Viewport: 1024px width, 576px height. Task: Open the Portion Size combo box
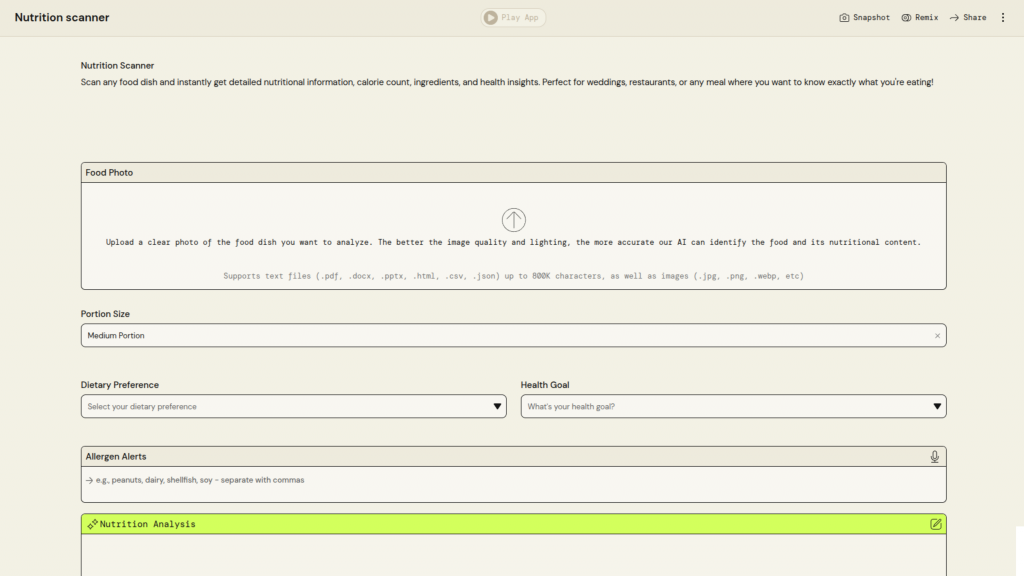[x=500, y=336]
